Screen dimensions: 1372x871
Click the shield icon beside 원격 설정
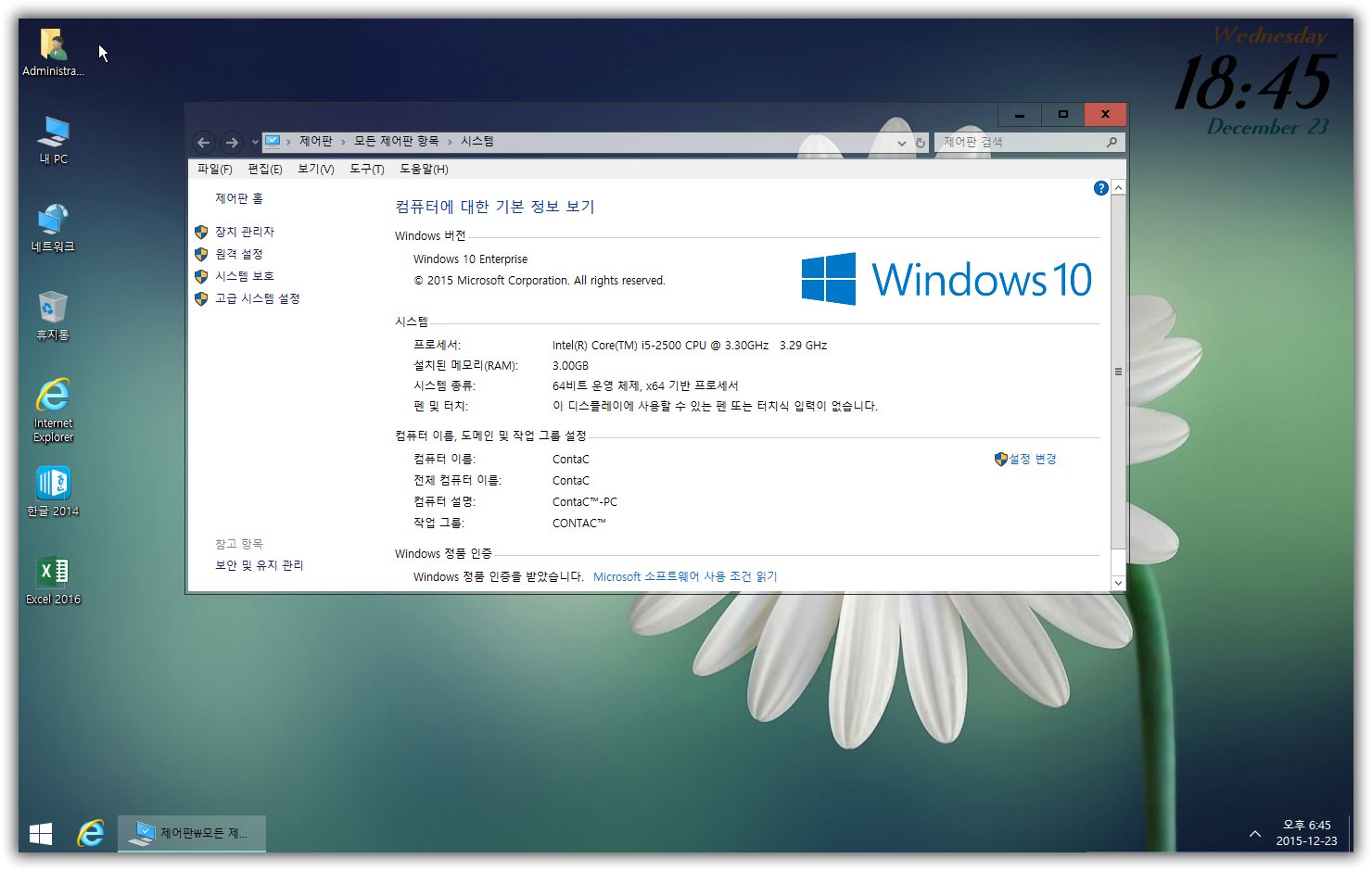tap(201, 254)
